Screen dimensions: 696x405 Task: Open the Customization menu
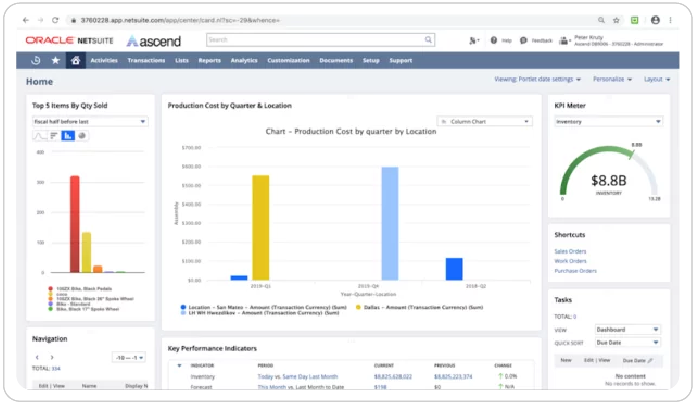click(288, 60)
